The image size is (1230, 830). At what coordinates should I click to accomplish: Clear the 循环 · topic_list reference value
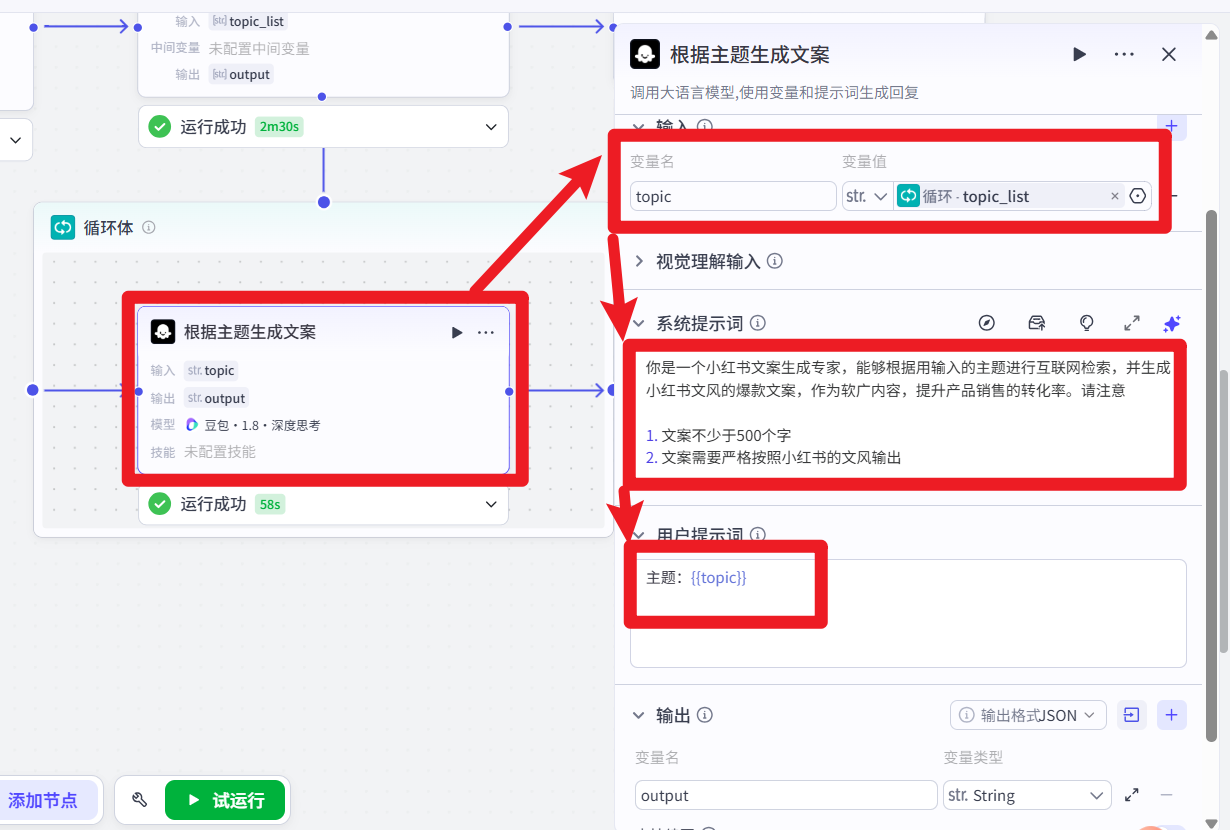1115,196
